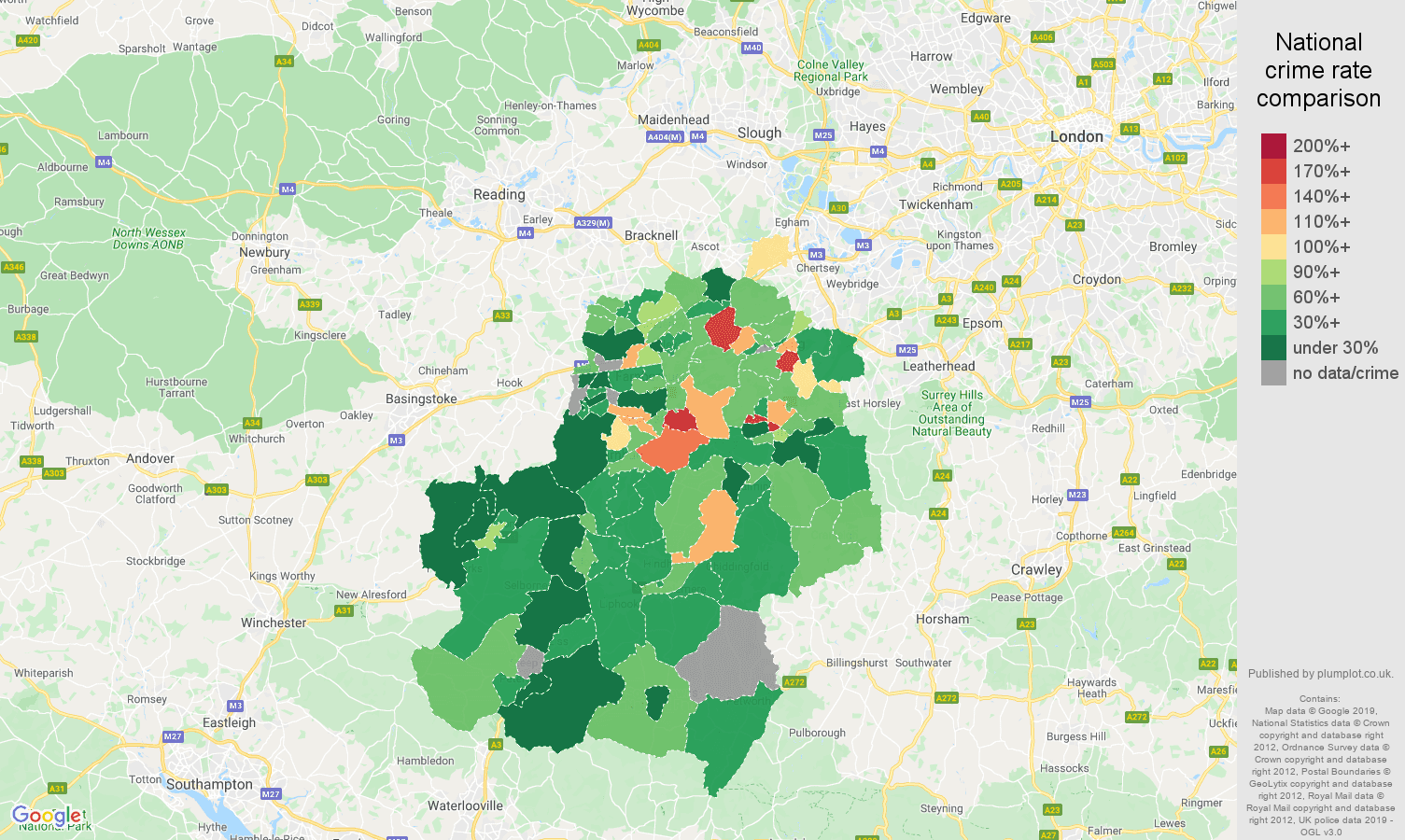Click the 90%+ legend color swatch
This screenshot has width=1405, height=840.
pyautogui.click(x=1273, y=273)
